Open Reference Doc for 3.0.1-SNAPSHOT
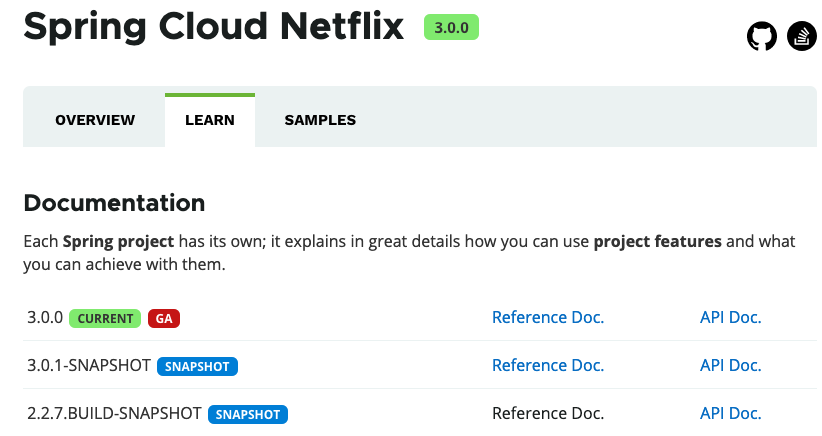 click(548, 365)
